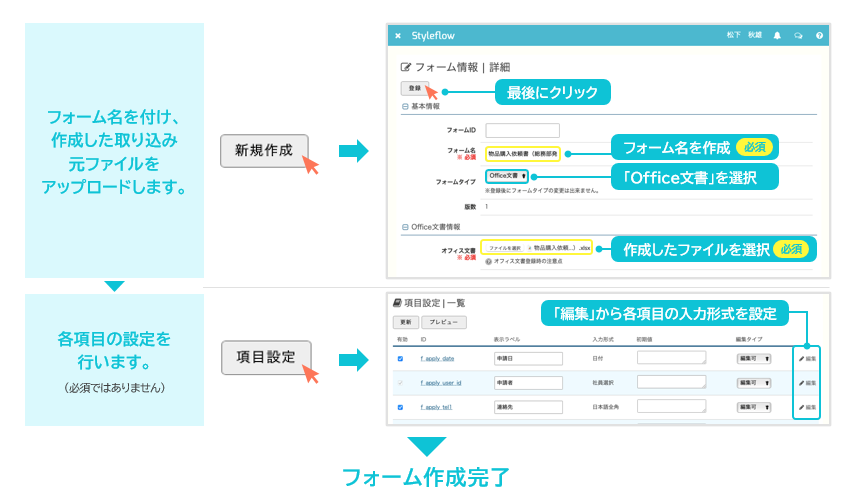Close the Styleflow panel with X icon
Viewport: 860px width, 499px height.
(x=398, y=36)
